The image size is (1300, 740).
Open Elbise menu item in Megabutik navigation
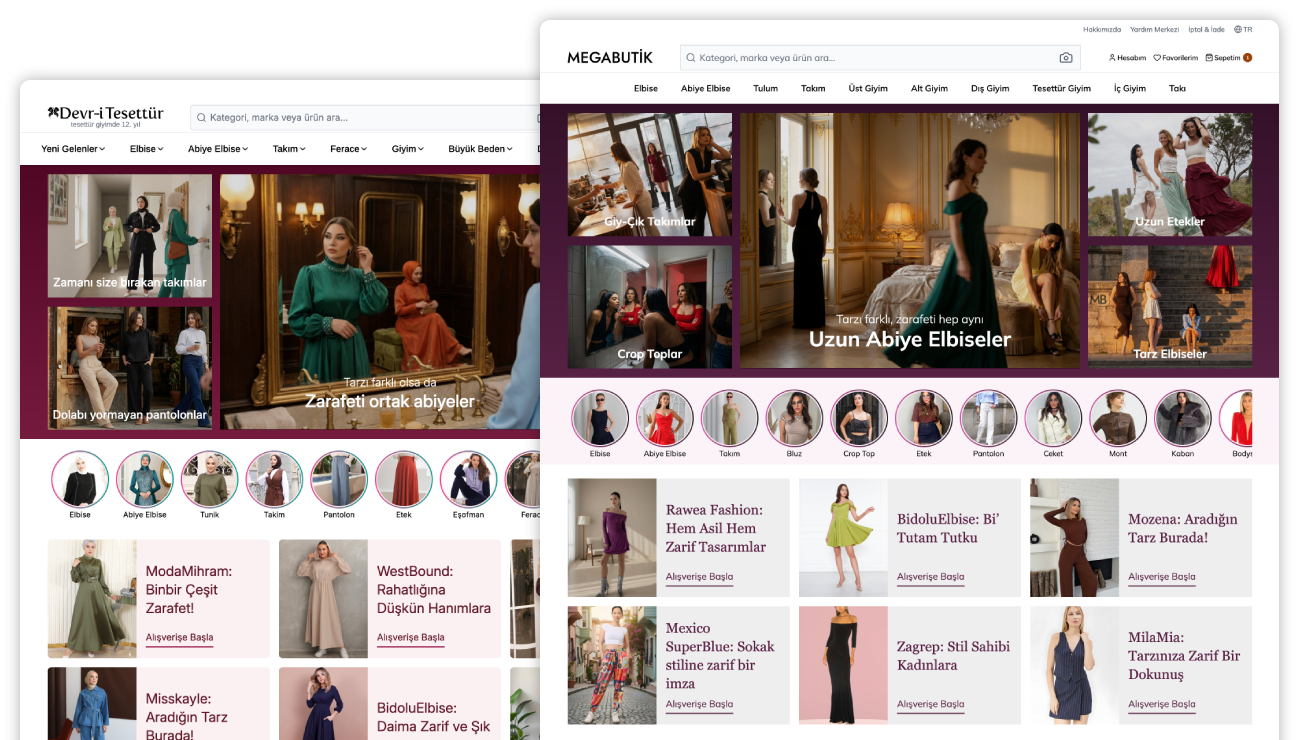tap(646, 88)
